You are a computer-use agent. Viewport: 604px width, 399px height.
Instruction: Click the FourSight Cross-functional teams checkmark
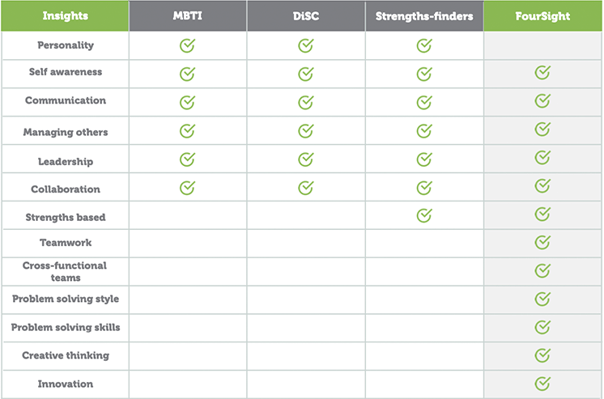pyautogui.click(x=542, y=270)
